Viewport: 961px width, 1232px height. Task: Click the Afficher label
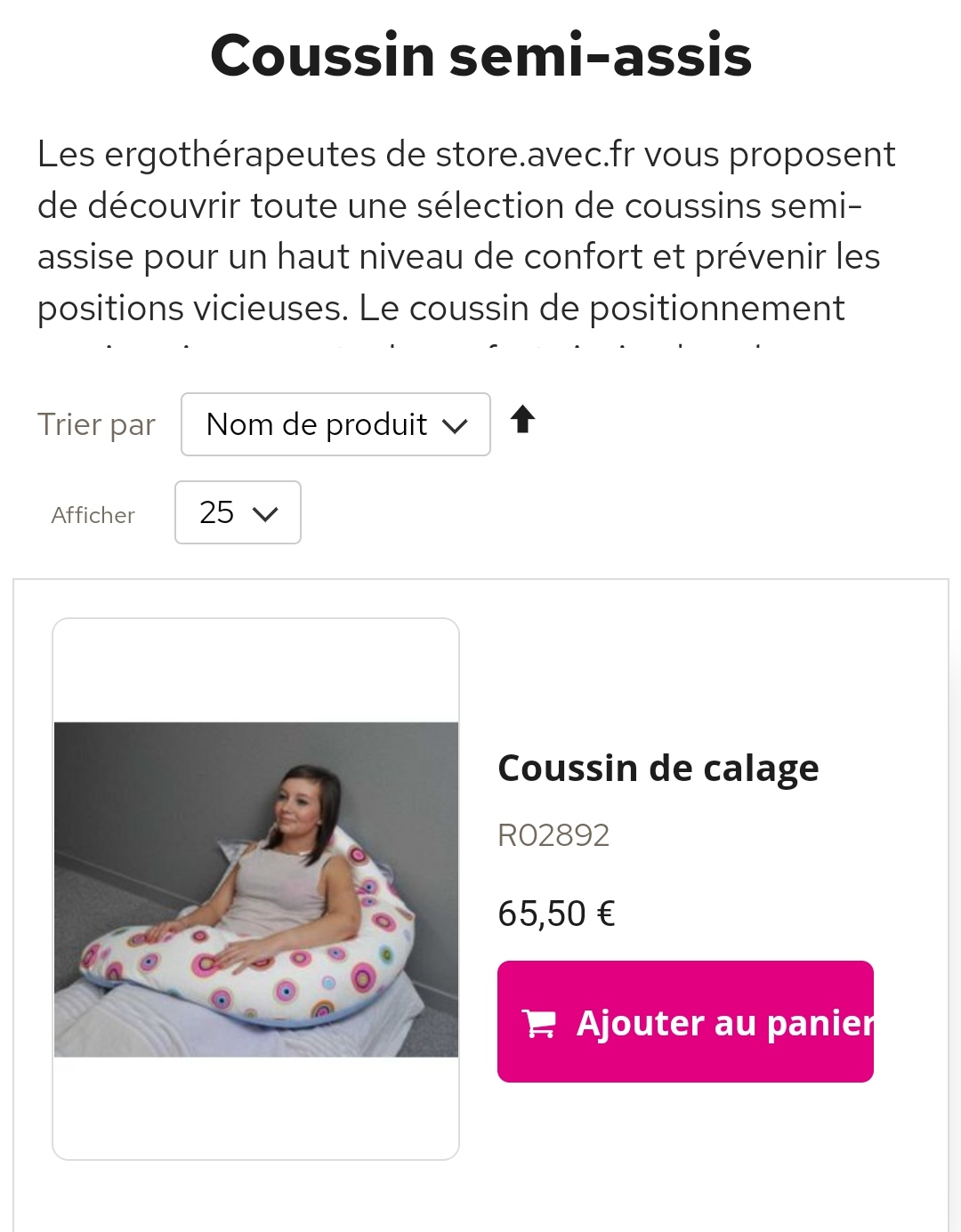point(93,515)
